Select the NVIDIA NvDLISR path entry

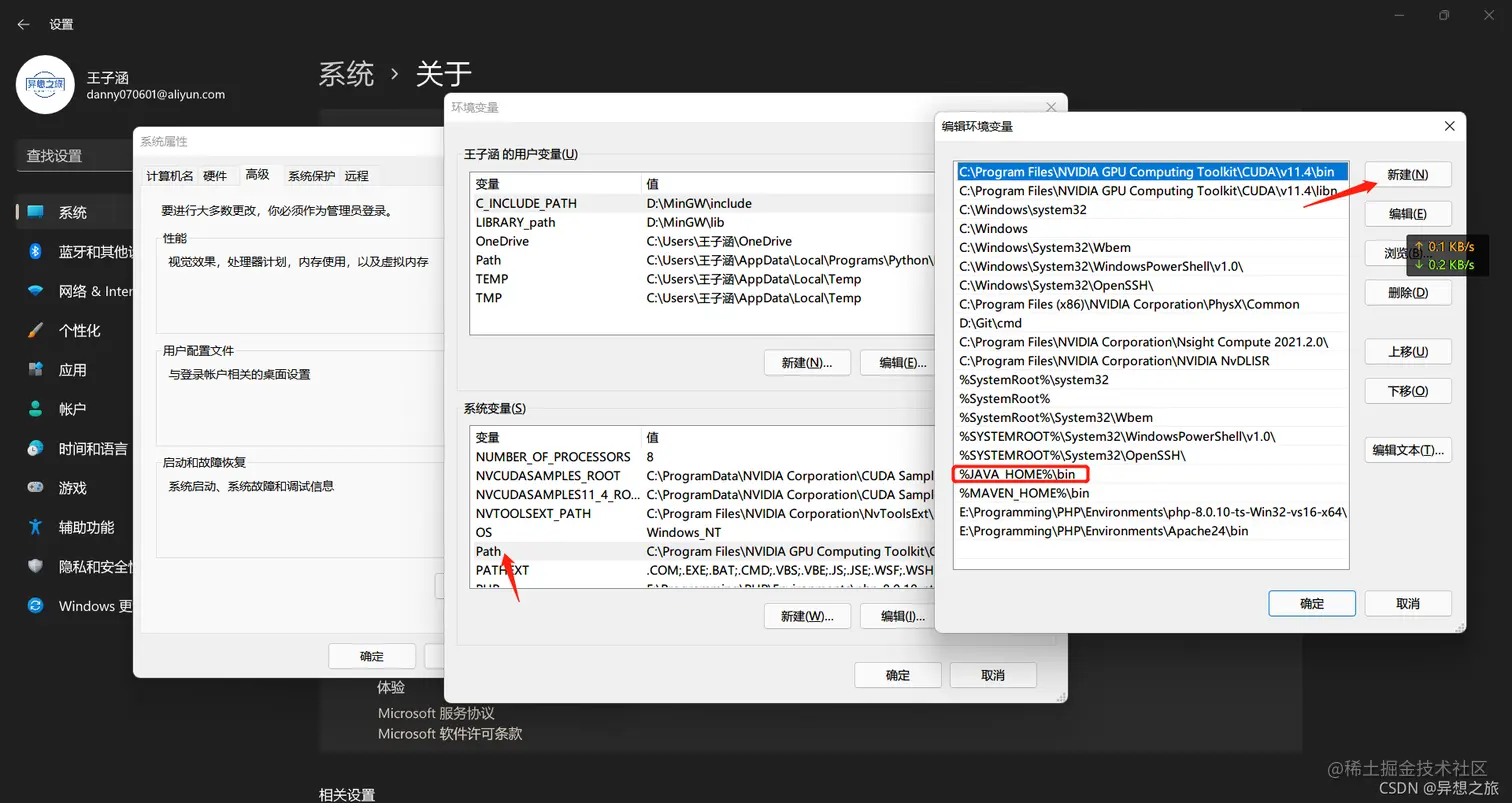pos(1151,361)
